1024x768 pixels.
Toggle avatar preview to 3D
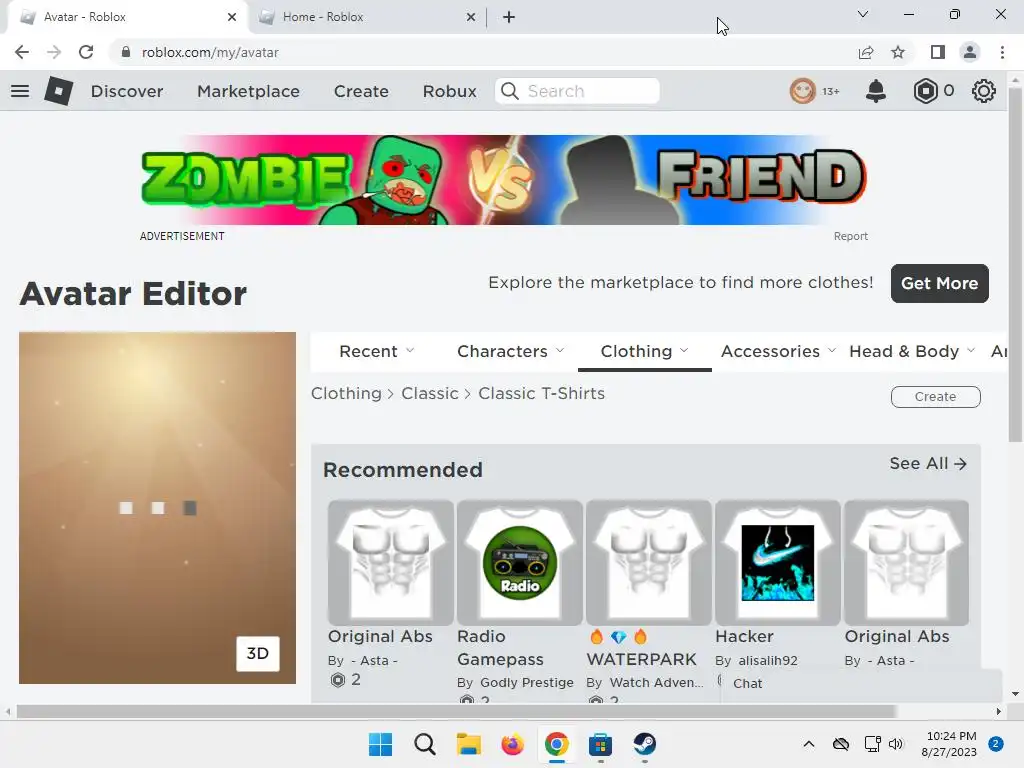point(257,654)
